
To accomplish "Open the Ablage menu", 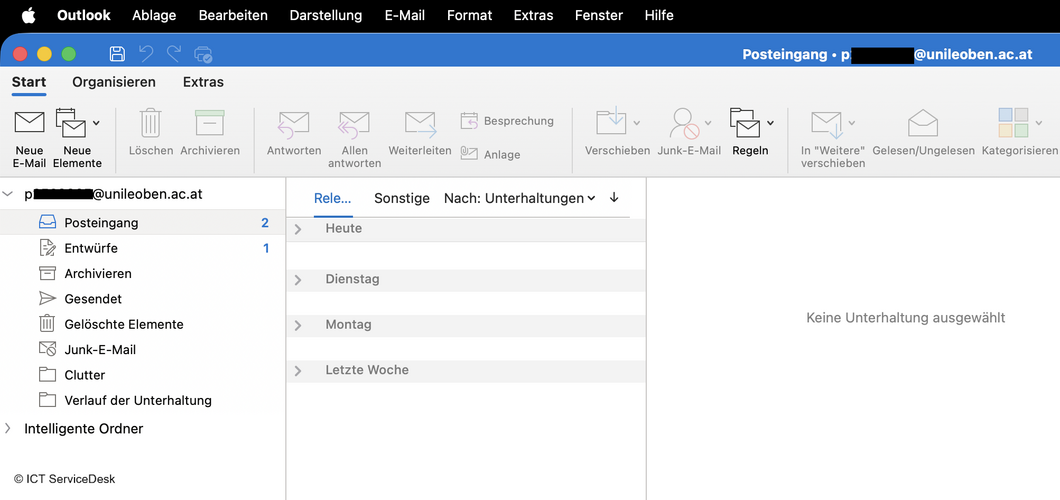I will (154, 15).
